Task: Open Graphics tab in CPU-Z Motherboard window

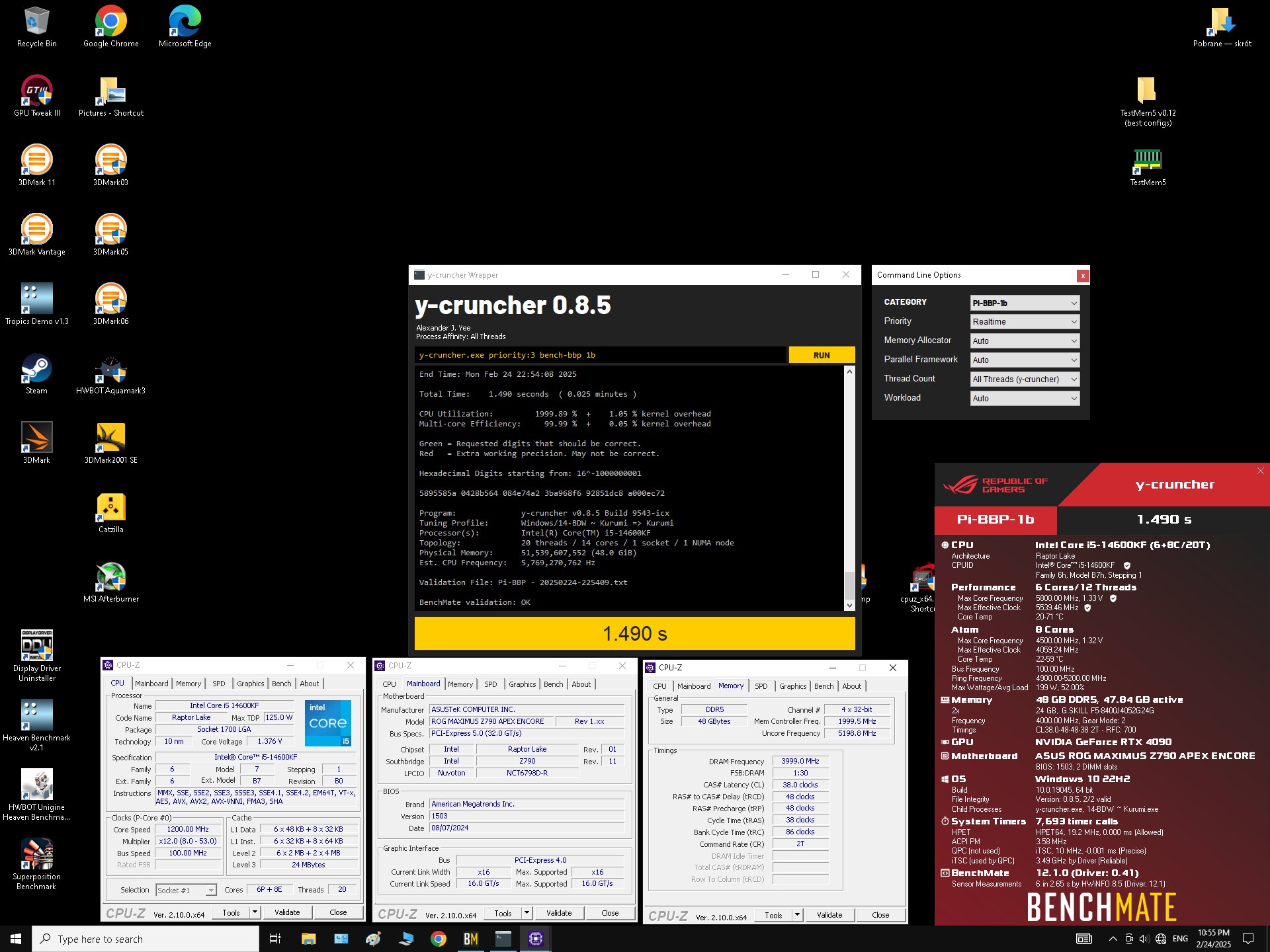Action: [x=523, y=684]
